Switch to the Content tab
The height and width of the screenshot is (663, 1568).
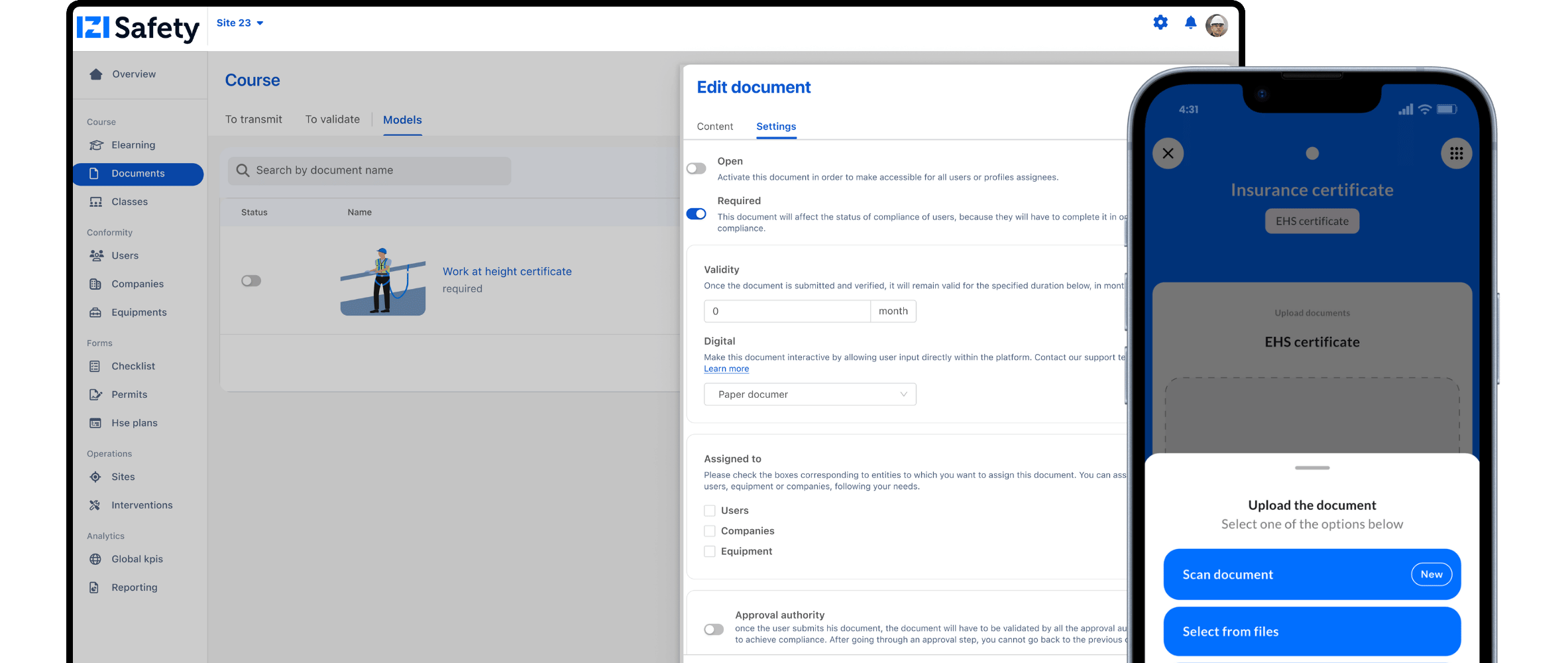click(714, 127)
